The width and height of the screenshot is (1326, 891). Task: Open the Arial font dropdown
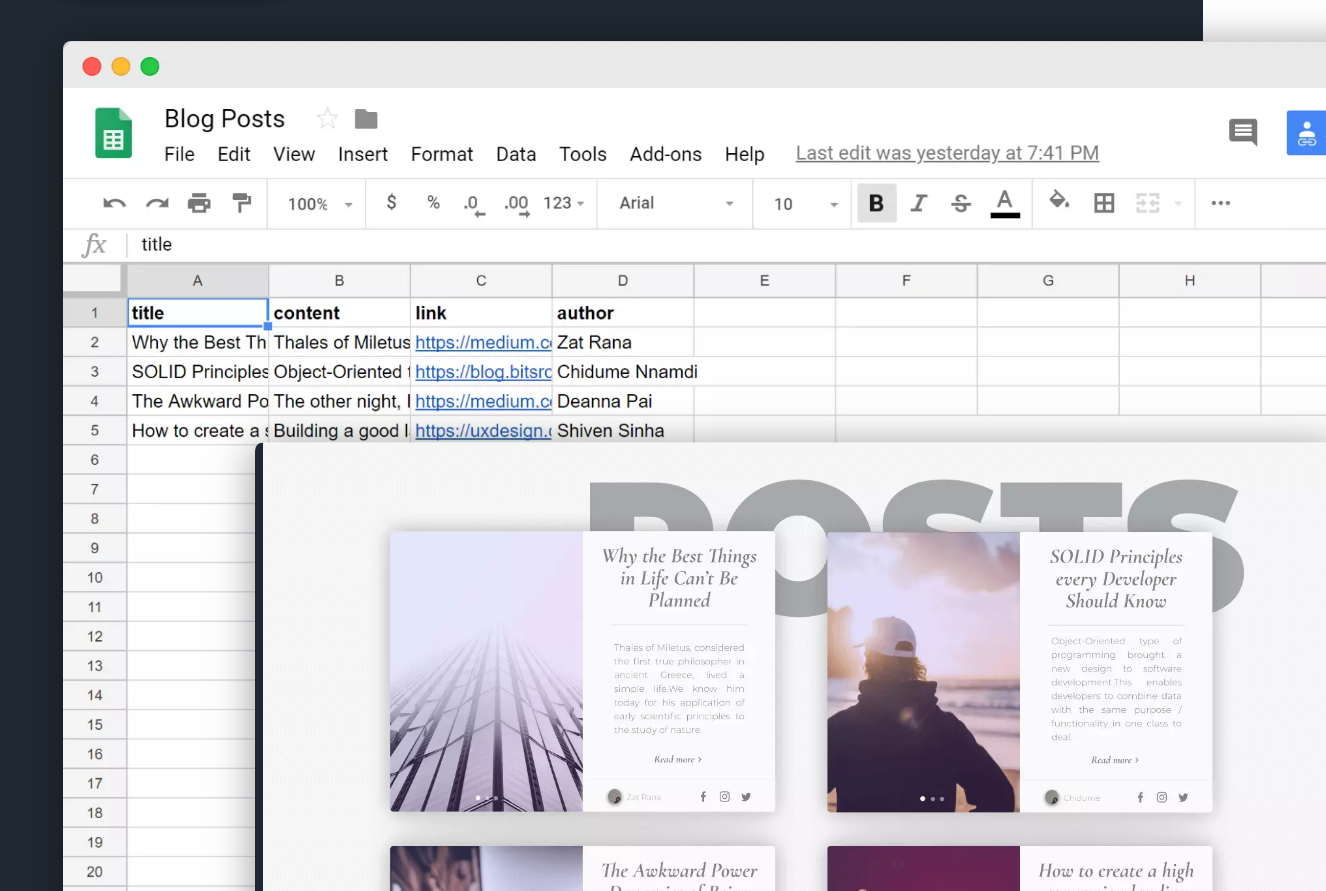[x=677, y=203]
